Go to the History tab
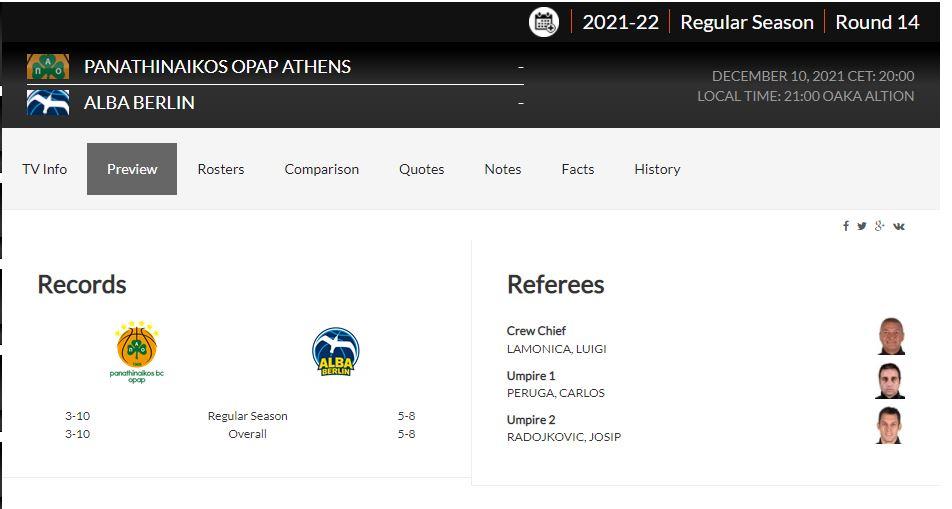Image resolution: width=952 pixels, height=509 pixels. click(657, 169)
